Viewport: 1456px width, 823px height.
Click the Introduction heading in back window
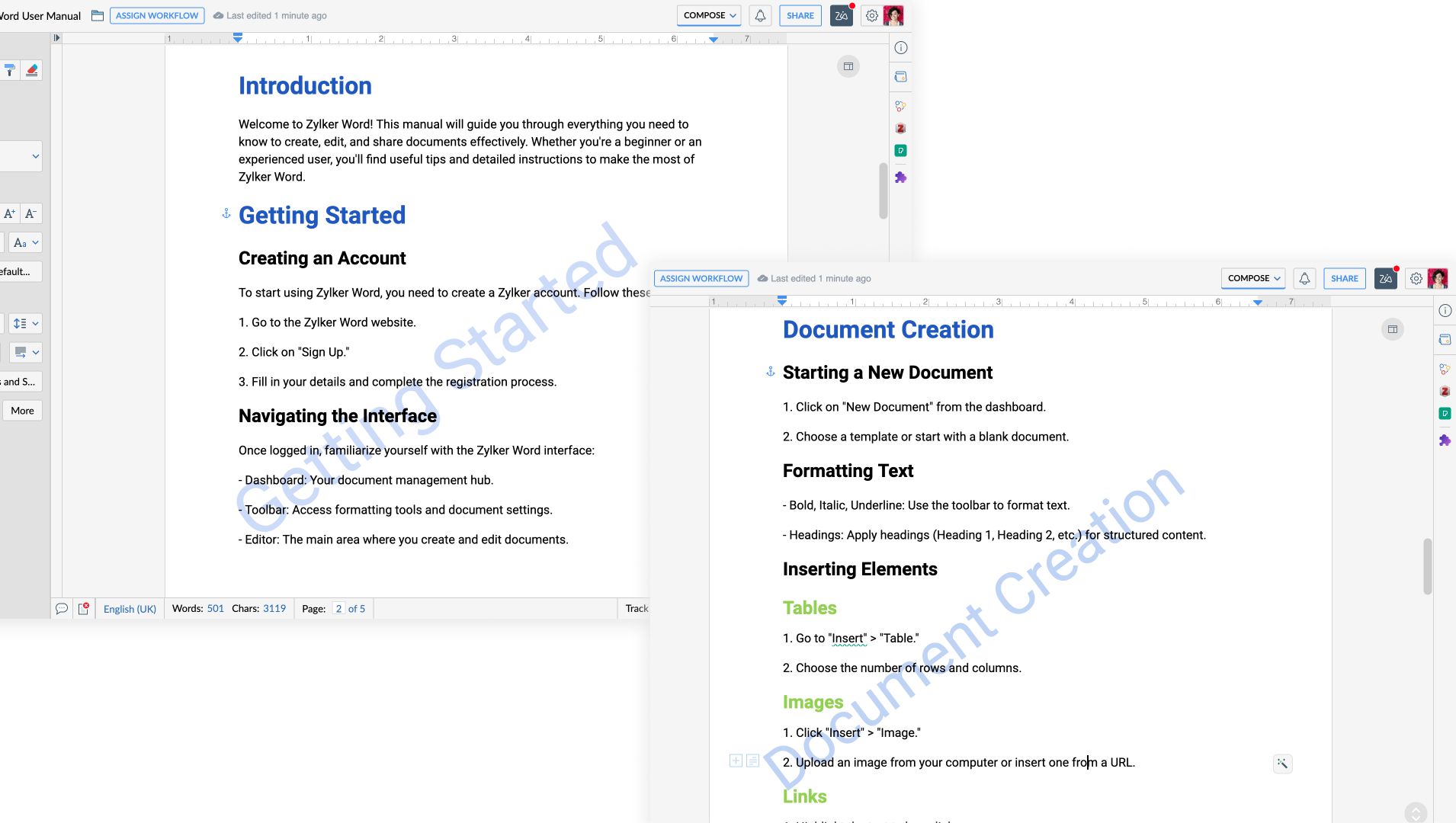(x=305, y=85)
